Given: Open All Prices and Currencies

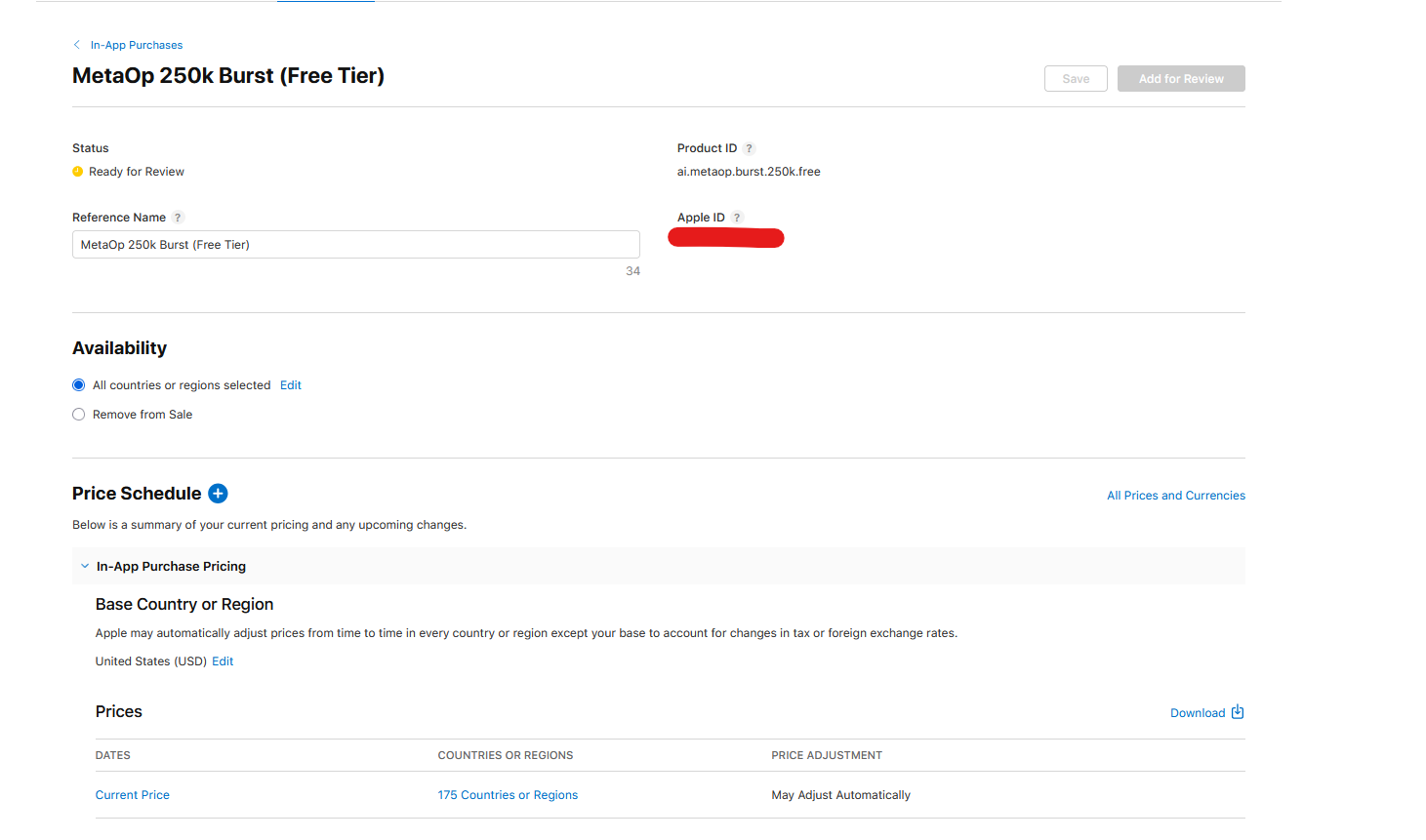Looking at the screenshot, I should [1176, 496].
